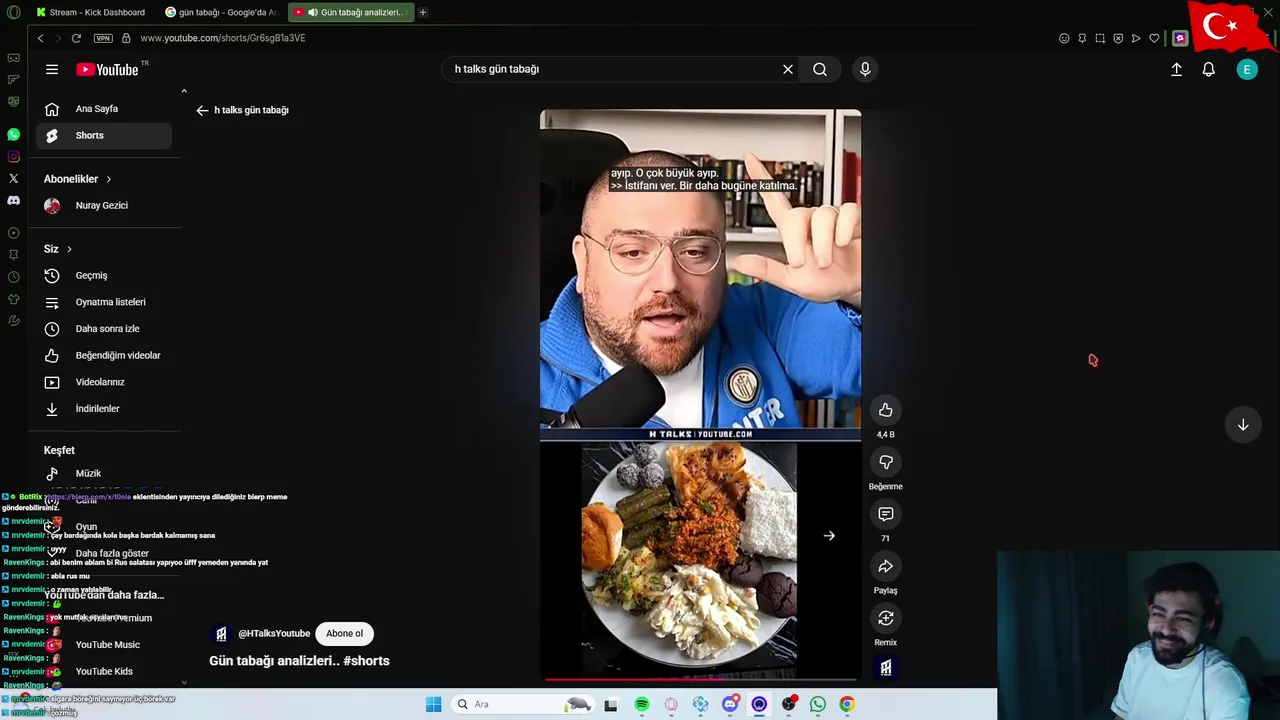Open the account avatar E menu
The width and height of the screenshot is (1280, 720).
(1247, 69)
